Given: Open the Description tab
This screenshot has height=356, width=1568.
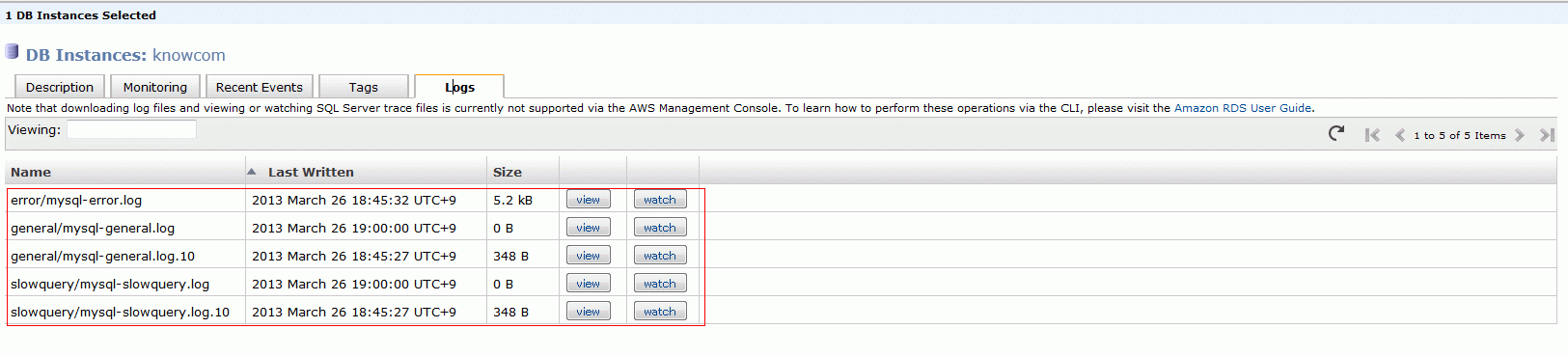Looking at the screenshot, I should [x=60, y=87].
